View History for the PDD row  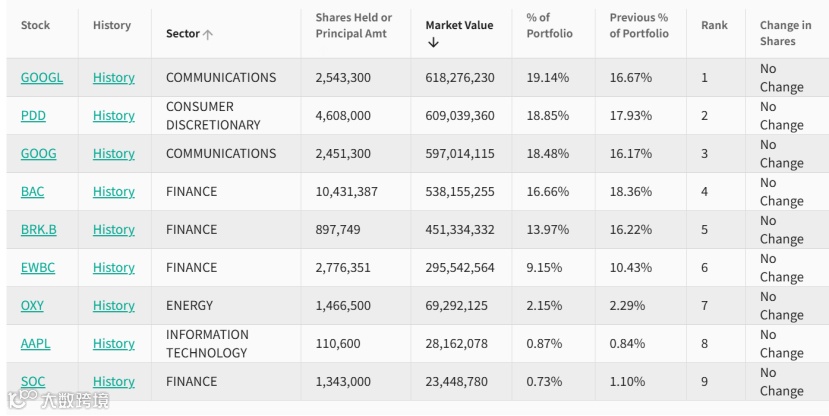[113, 116]
